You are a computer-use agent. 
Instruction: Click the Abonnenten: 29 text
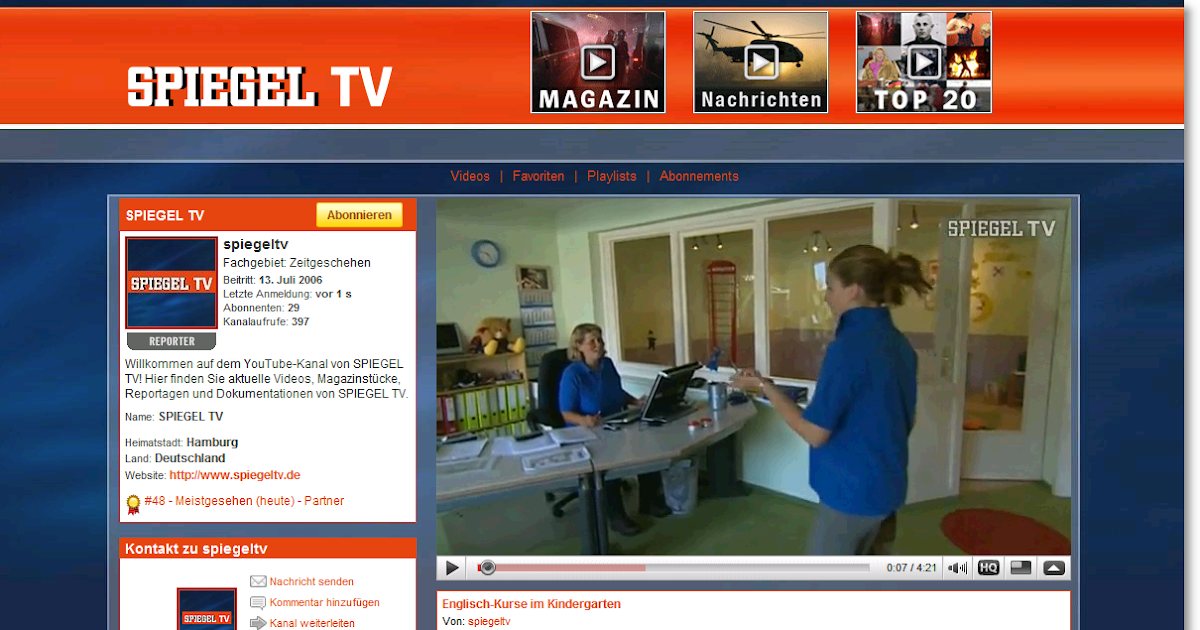tap(261, 308)
